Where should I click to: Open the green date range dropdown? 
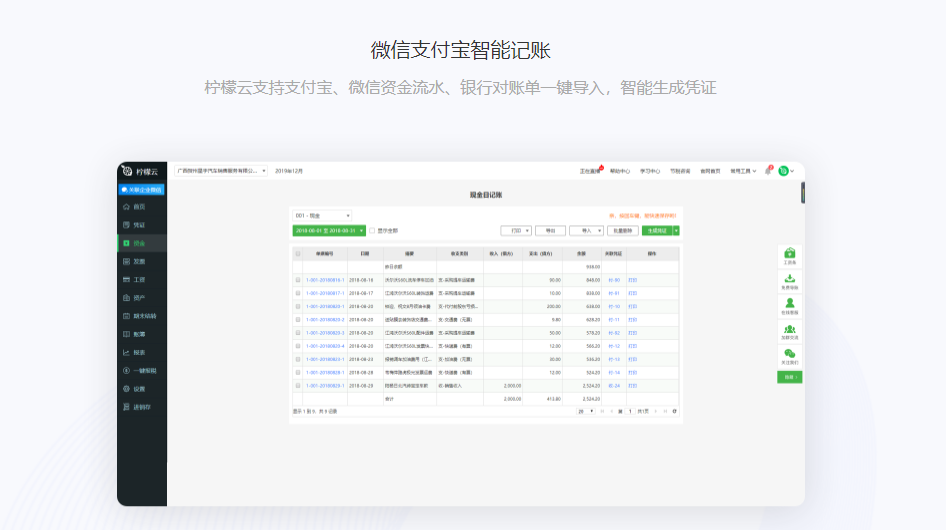pos(329,231)
